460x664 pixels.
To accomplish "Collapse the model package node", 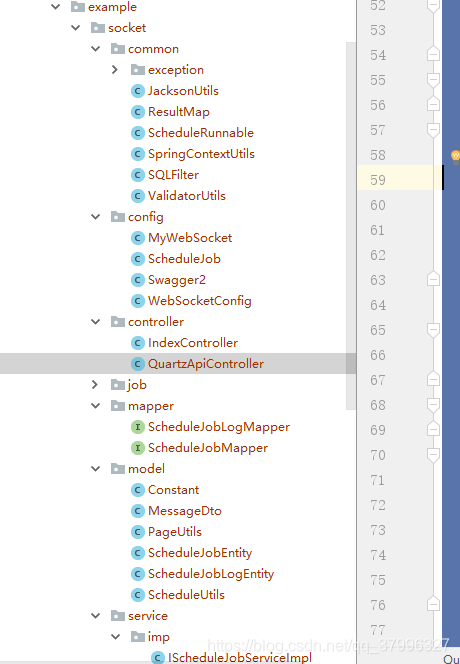I will [96, 469].
